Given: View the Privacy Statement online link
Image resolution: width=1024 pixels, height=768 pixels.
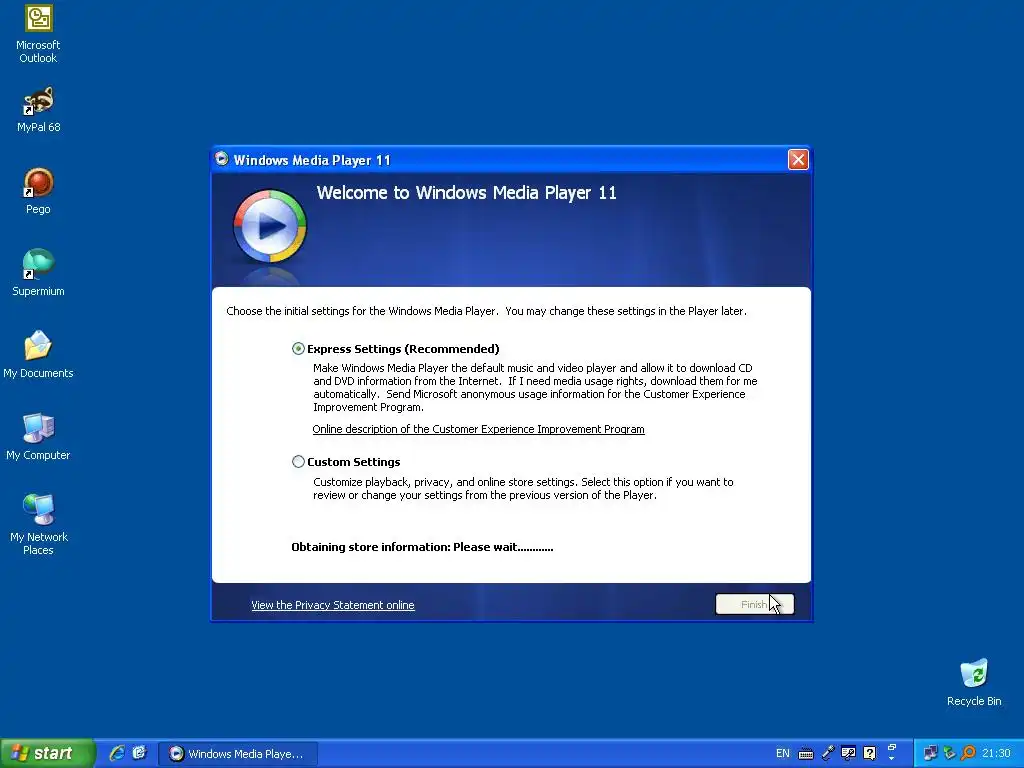Looking at the screenshot, I should pos(332,605).
